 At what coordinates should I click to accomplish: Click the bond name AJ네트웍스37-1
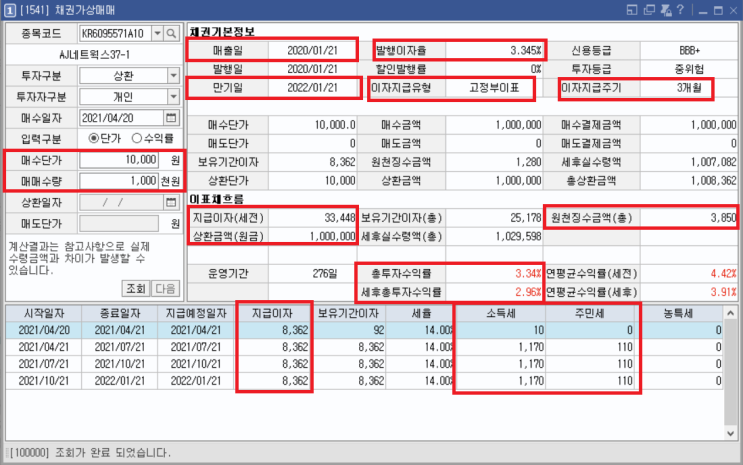tap(94, 55)
